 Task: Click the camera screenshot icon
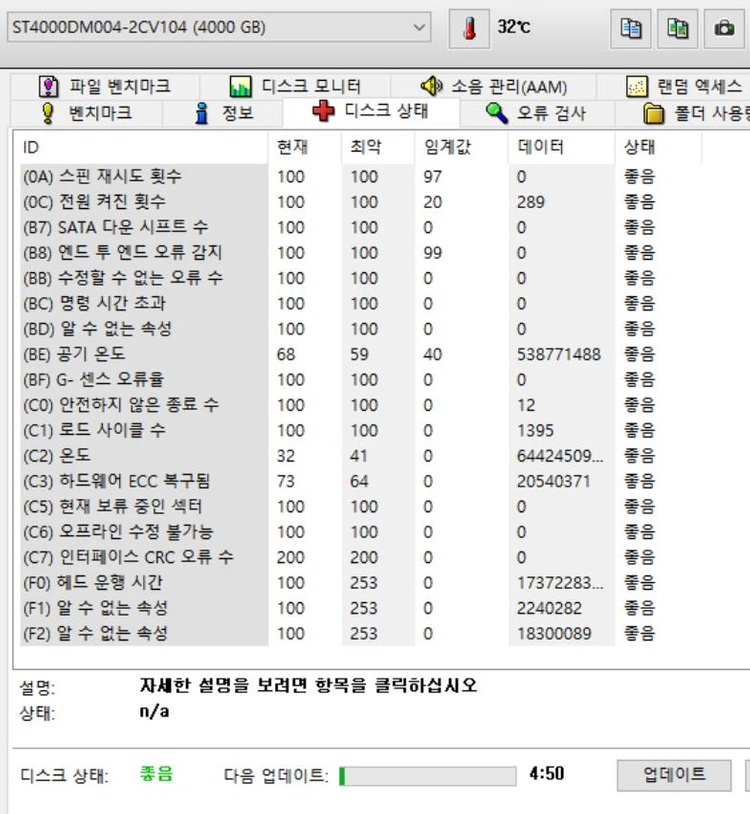pos(724,28)
